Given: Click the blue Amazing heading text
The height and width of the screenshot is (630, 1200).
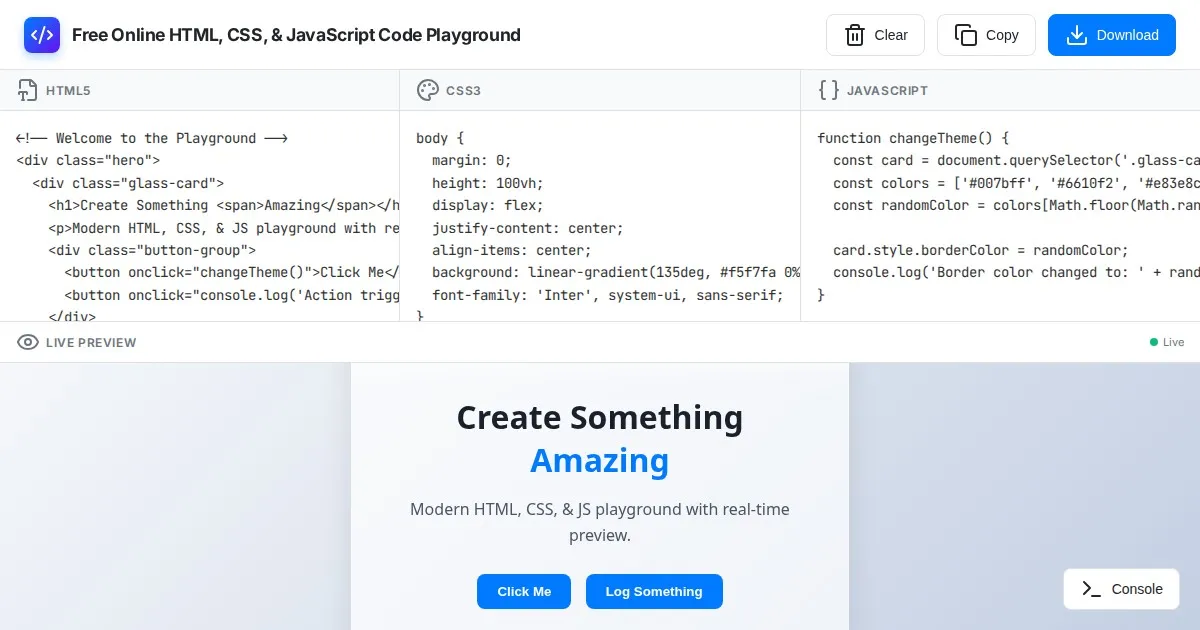Looking at the screenshot, I should click(599, 461).
